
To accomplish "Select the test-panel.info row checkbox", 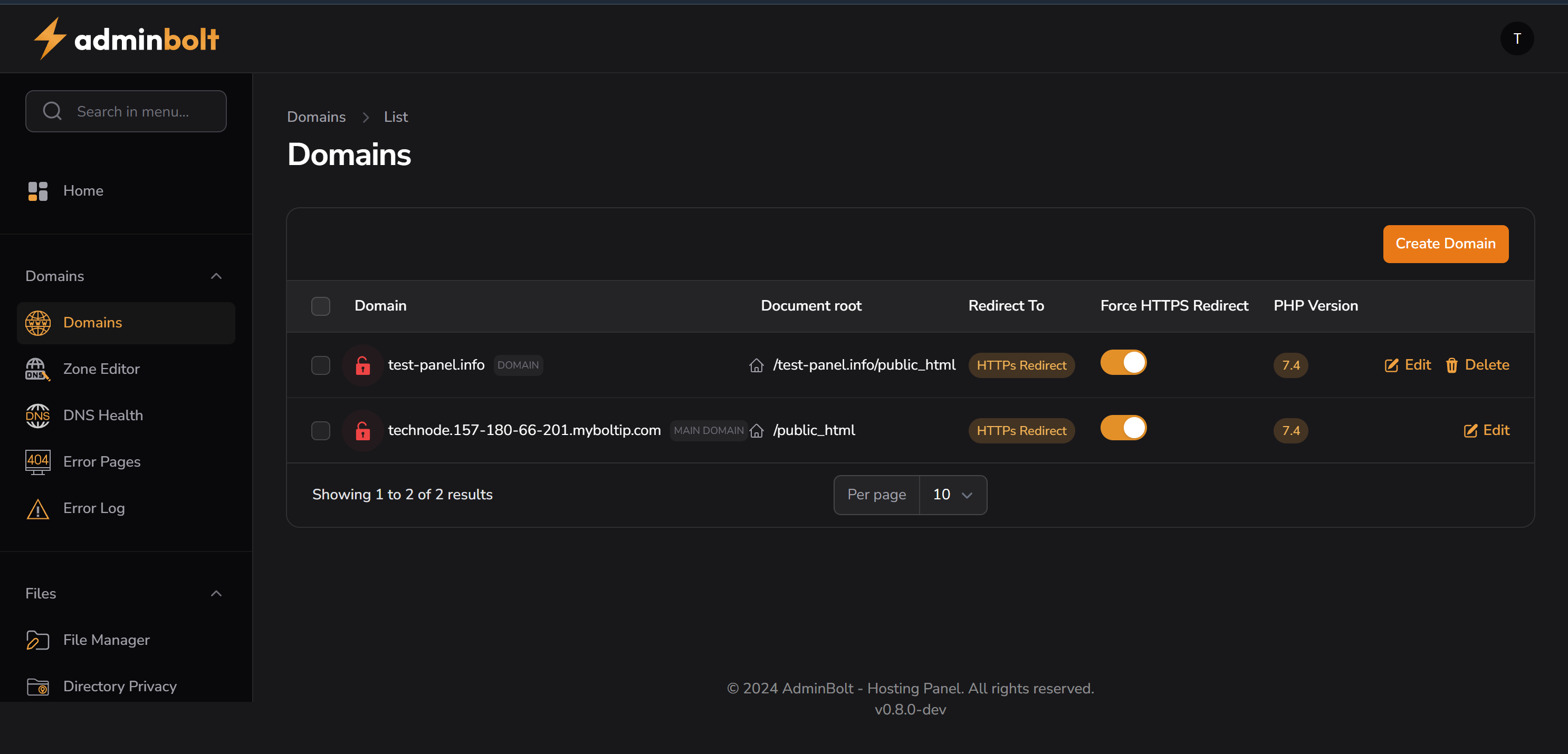I will pos(320,365).
